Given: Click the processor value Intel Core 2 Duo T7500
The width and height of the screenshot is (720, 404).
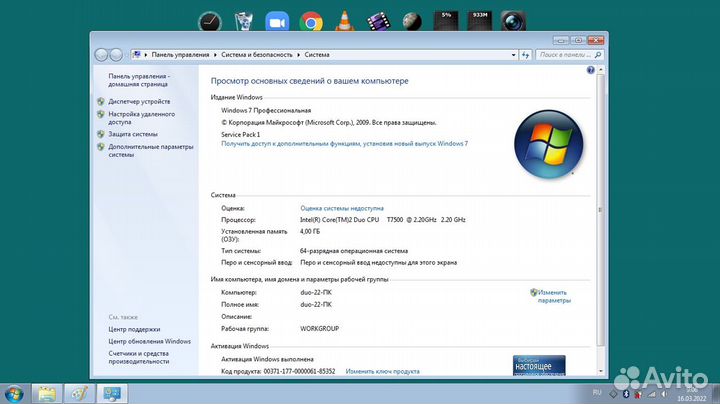Looking at the screenshot, I should (x=382, y=220).
